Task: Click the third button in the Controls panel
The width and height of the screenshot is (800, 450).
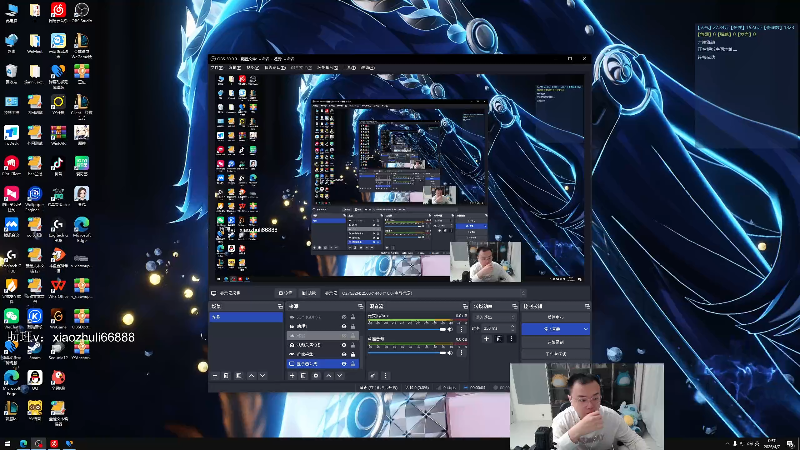Action: point(556,342)
